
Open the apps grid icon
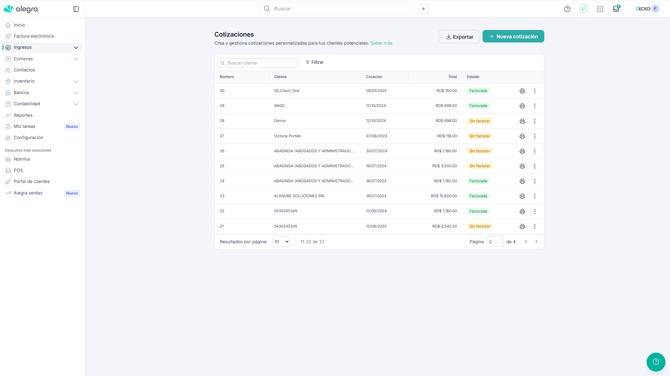(x=600, y=9)
